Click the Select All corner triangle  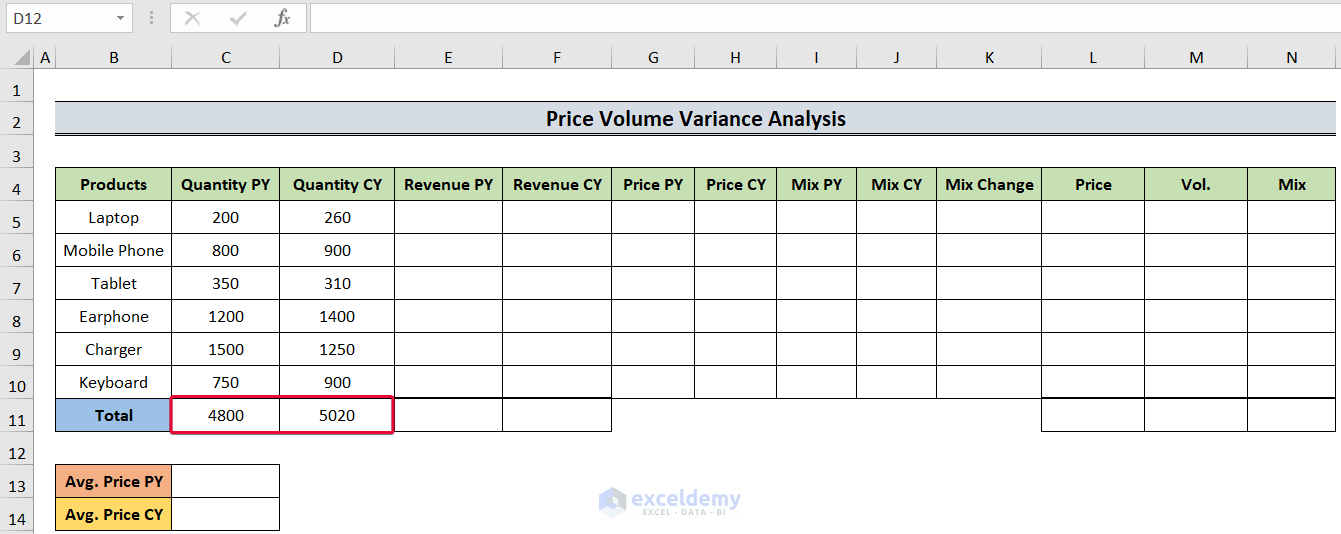pos(16,58)
